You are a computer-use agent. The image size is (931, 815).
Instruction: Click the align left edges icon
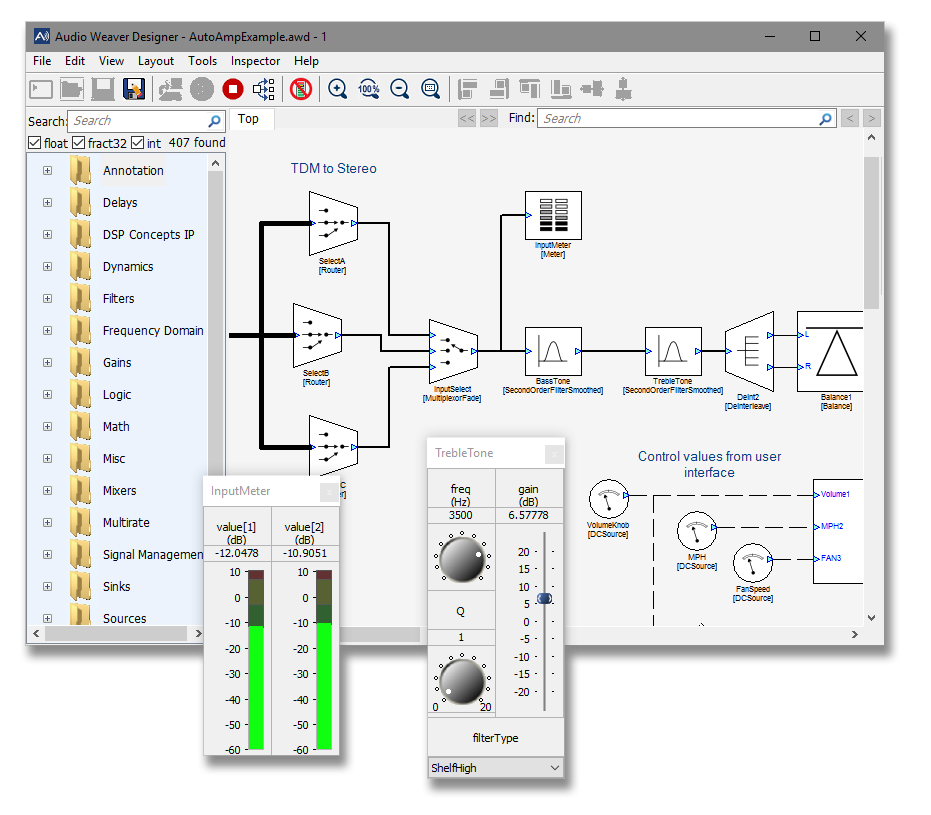pyautogui.click(x=468, y=90)
